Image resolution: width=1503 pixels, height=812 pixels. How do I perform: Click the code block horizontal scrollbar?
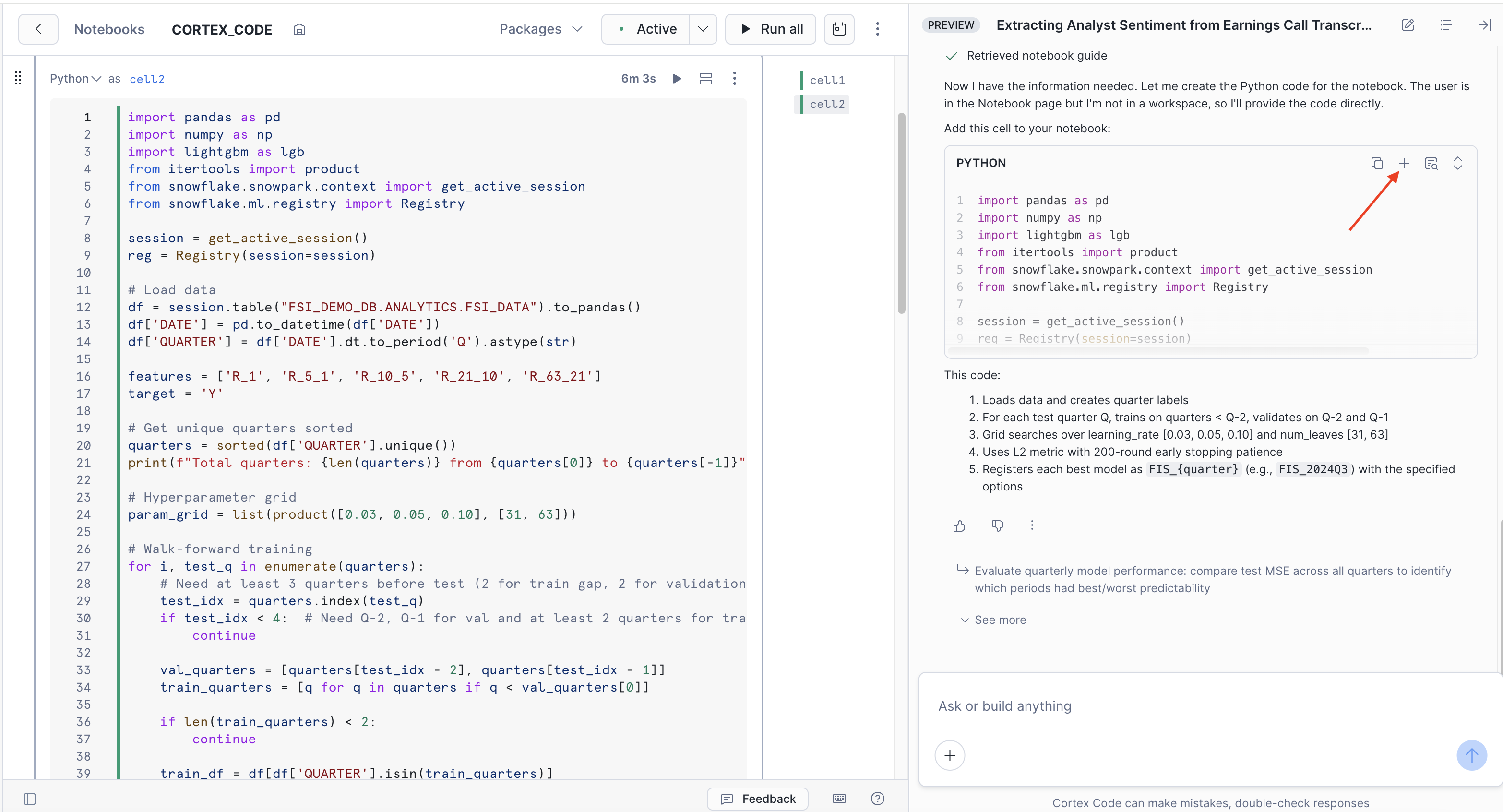coord(1158,351)
